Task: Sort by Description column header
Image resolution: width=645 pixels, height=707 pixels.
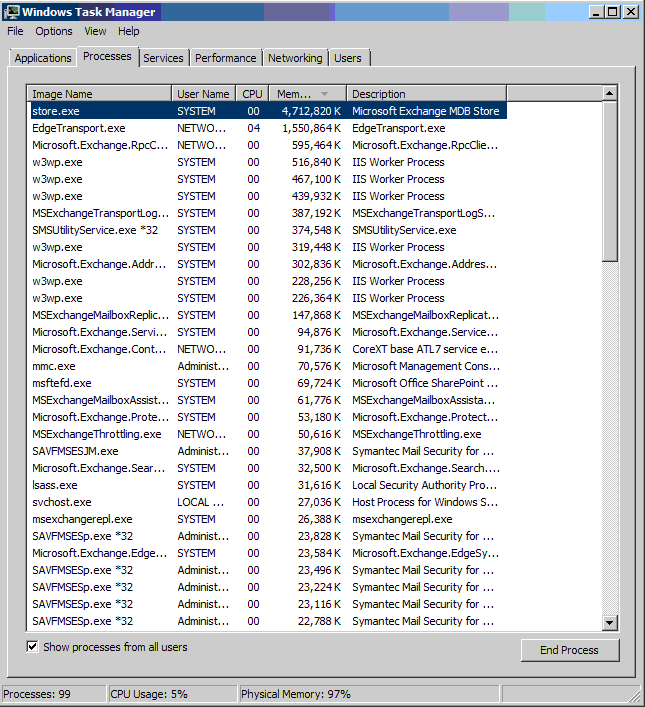Action: [x=426, y=94]
